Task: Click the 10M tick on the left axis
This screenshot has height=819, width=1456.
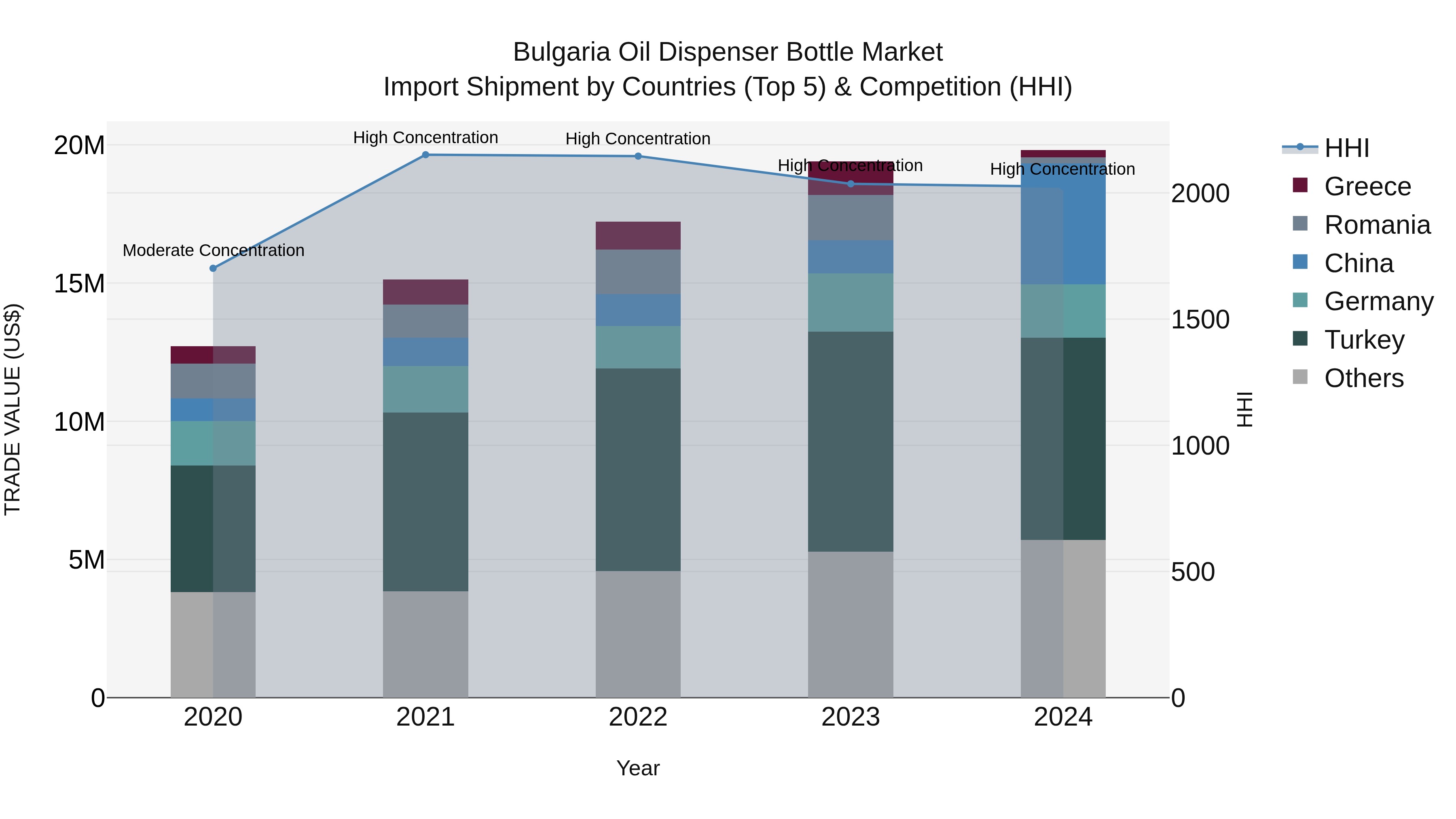Action: coord(79,422)
